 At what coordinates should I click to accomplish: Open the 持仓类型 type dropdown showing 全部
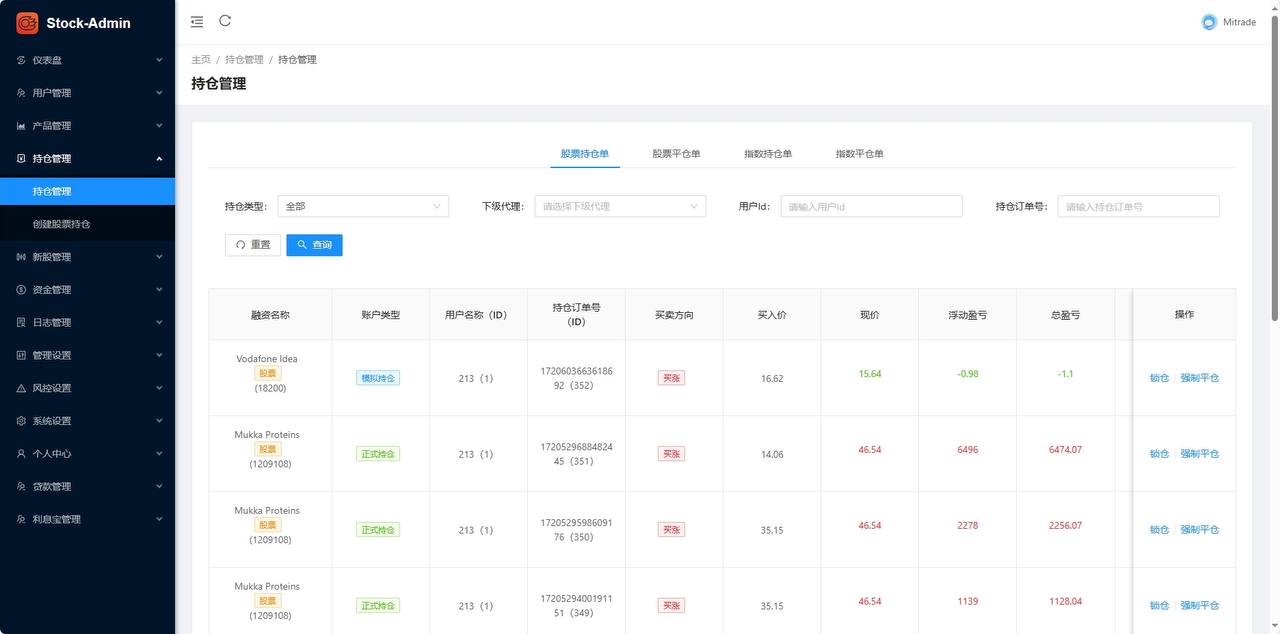coord(365,206)
